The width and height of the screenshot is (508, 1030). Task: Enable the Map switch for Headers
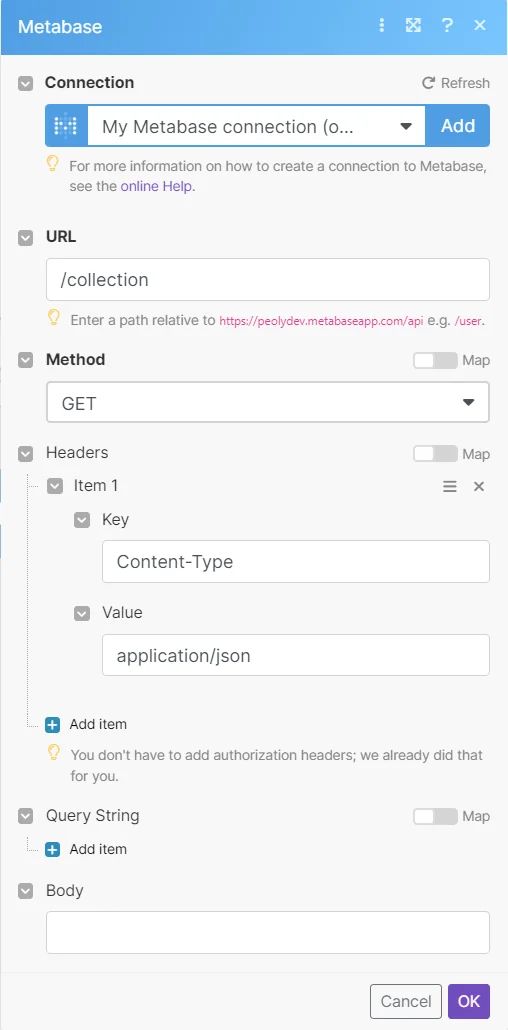[435, 454]
